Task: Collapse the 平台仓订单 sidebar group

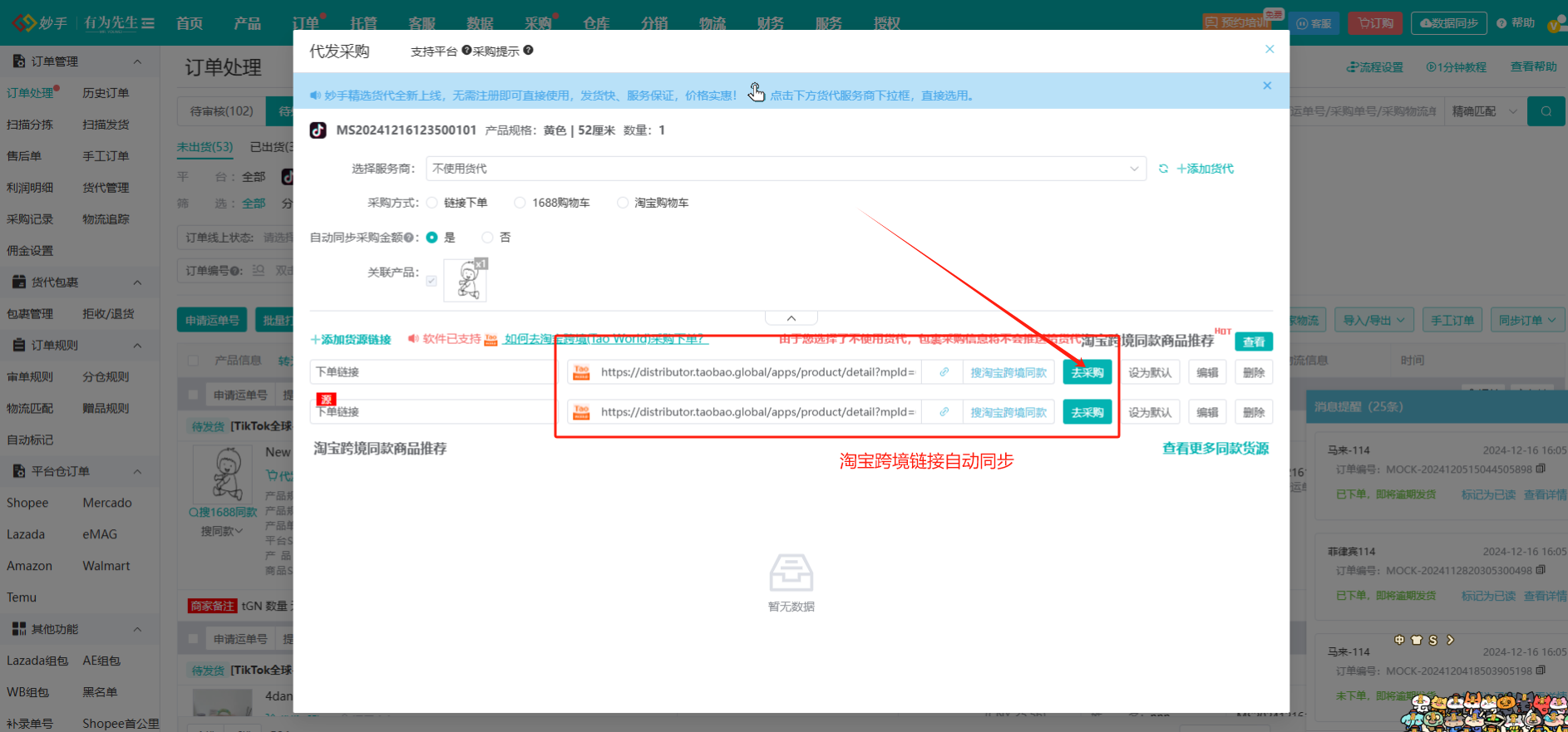Action: pyautogui.click(x=138, y=472)
